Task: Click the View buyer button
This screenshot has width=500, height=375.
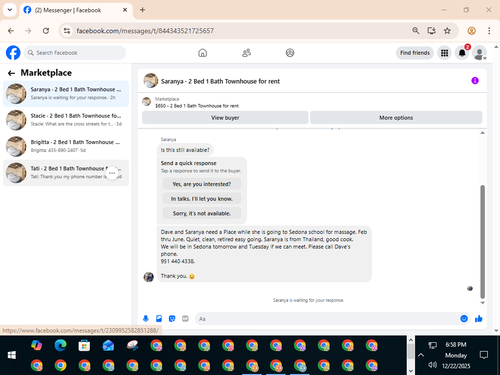Action: point(225,118)
